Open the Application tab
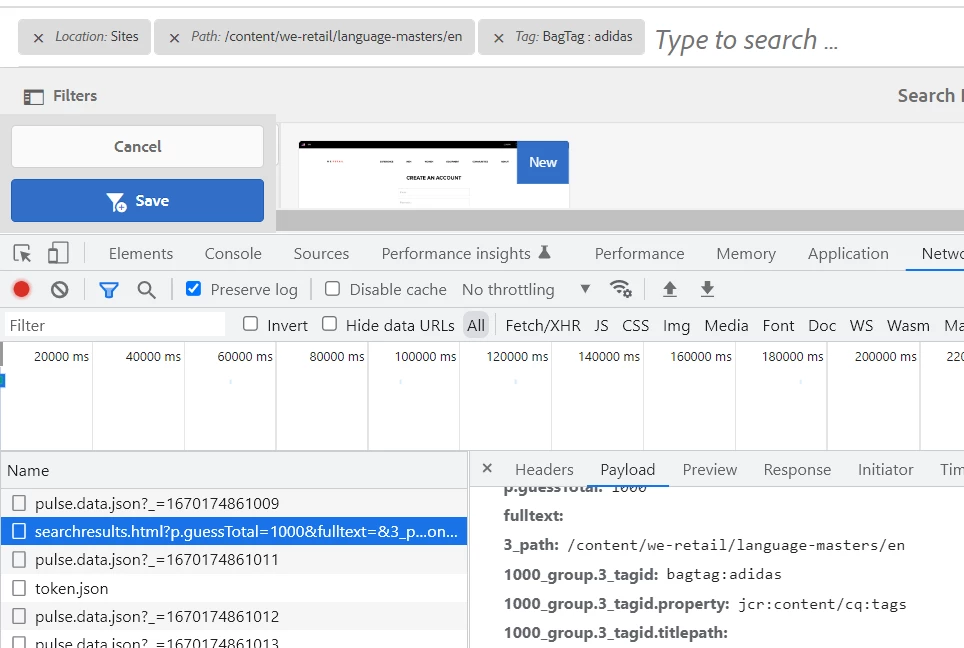 tap(848, 253)
